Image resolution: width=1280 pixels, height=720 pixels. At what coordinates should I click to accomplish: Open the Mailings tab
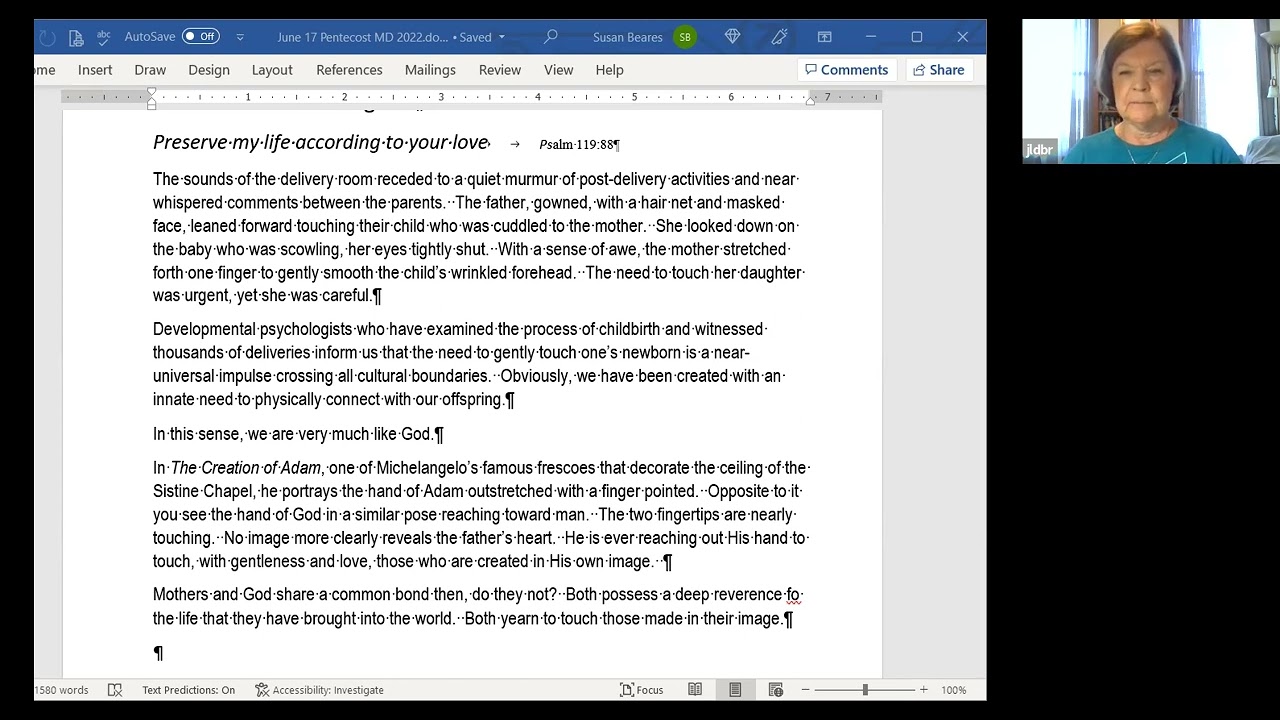pyautogui.click(x=430, y=70)
